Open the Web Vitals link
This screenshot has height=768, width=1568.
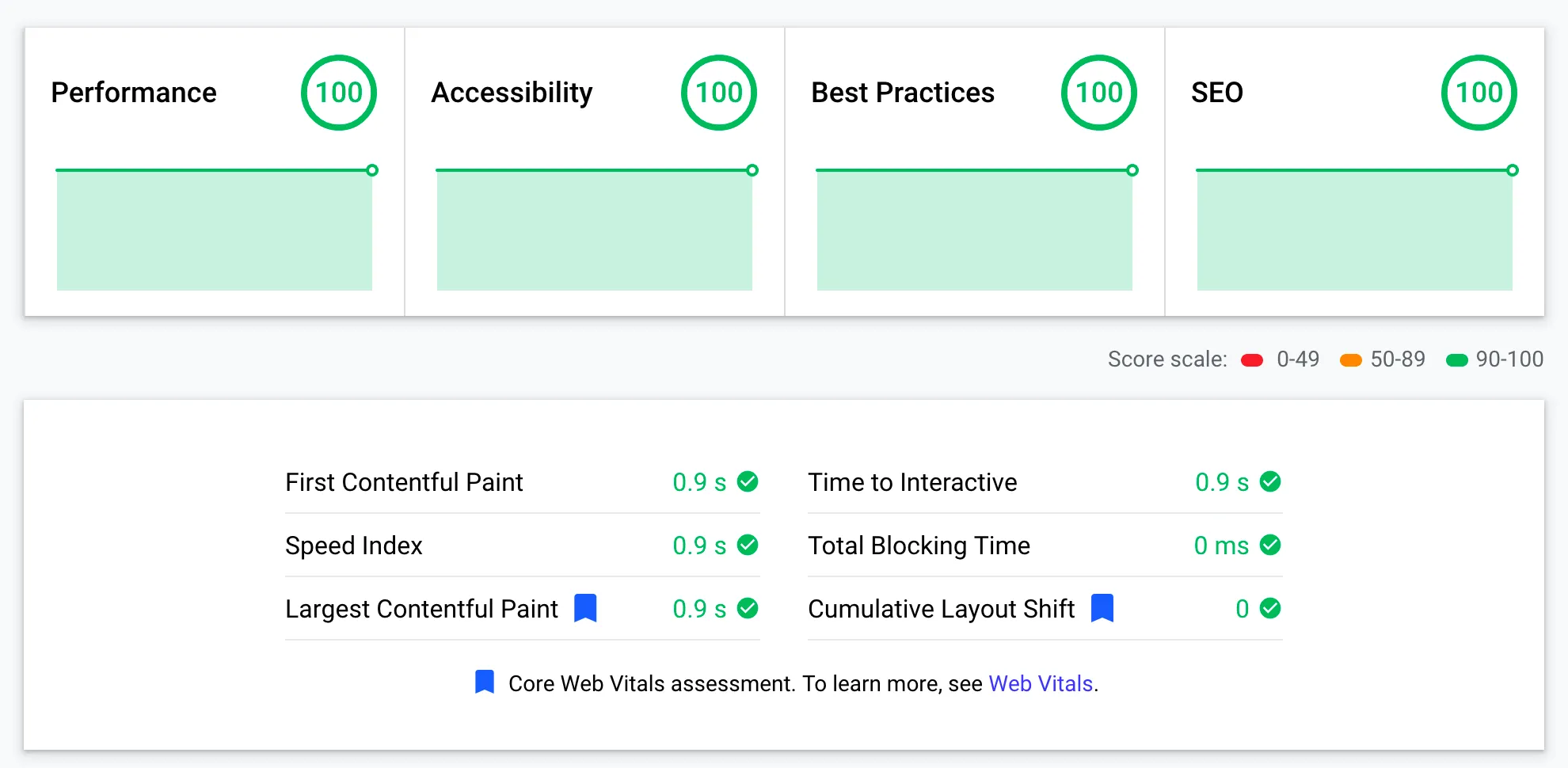(x=1041, y=683)
